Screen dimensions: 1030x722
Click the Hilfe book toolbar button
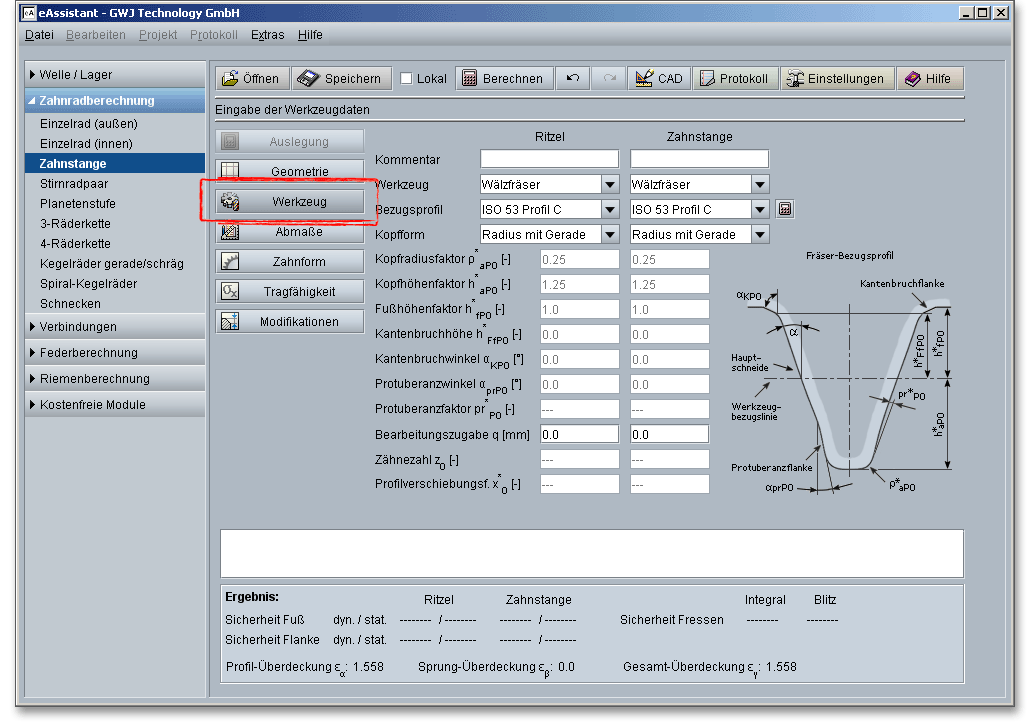click(929, 79)
